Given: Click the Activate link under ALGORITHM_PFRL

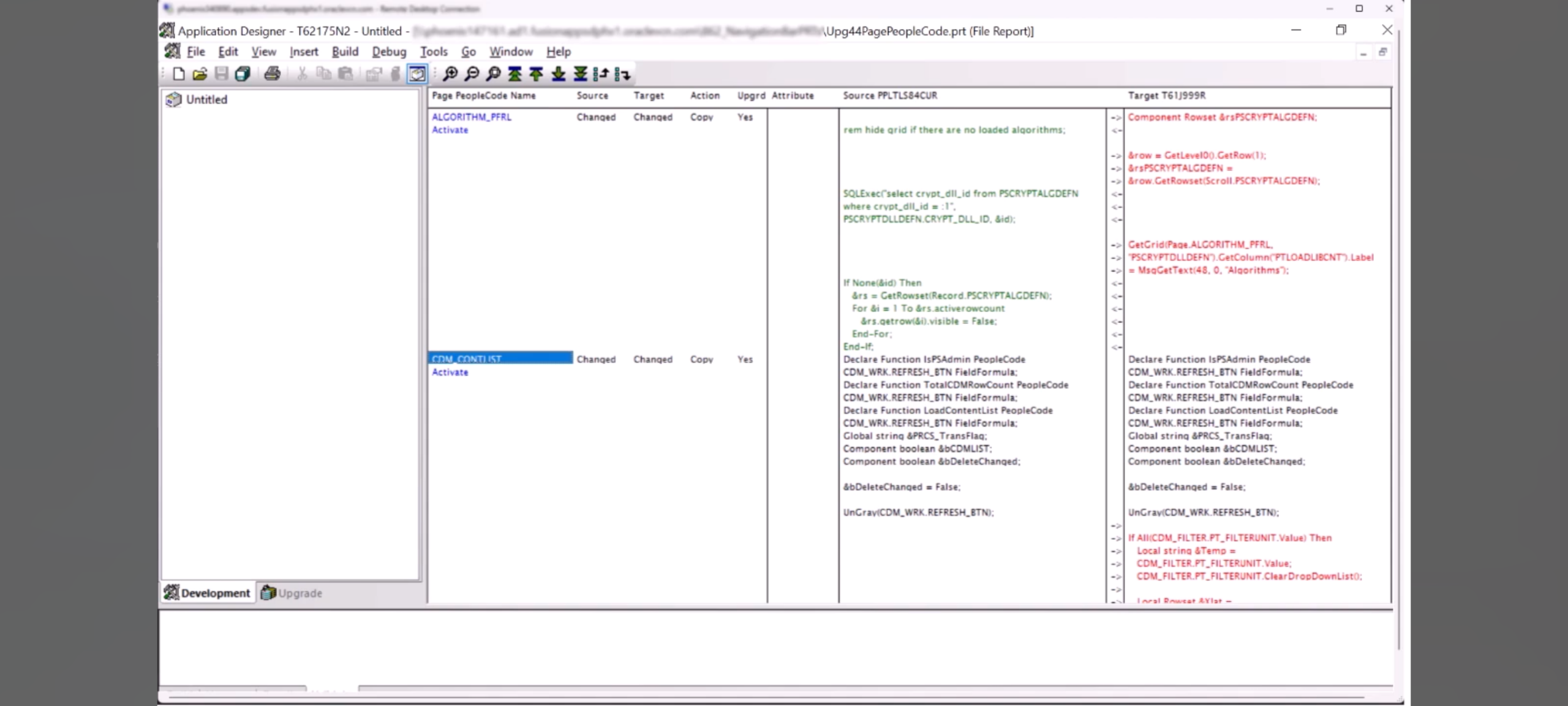Looking at the screenshot, I should [449, 130].
